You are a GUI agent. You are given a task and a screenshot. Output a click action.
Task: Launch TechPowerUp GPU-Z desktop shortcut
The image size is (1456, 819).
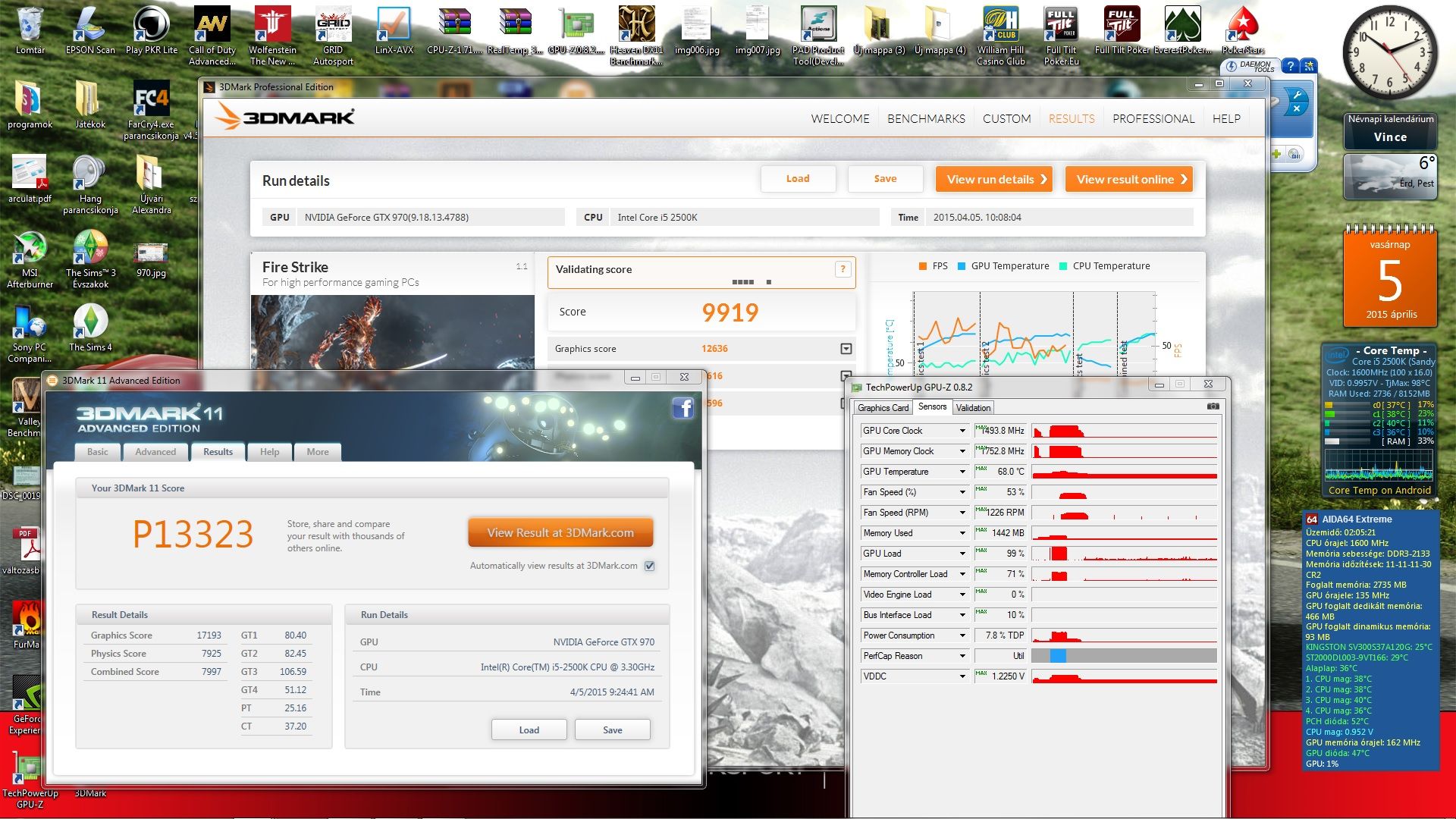coord(30,781)
